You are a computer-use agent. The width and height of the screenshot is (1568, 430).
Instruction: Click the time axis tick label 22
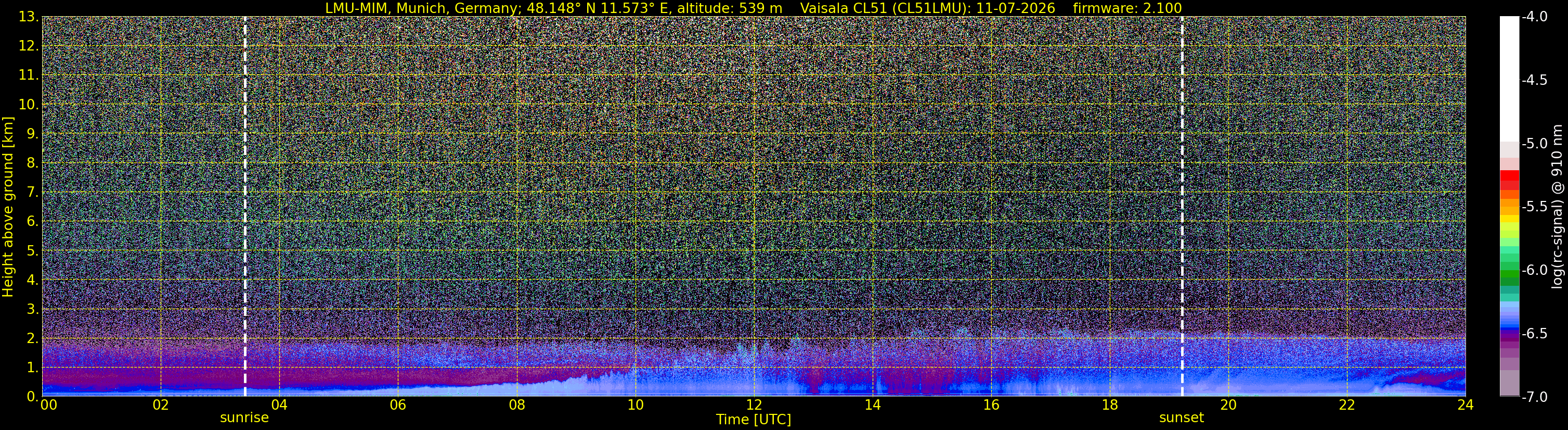pyautogui.click(x=1347, y=406)
